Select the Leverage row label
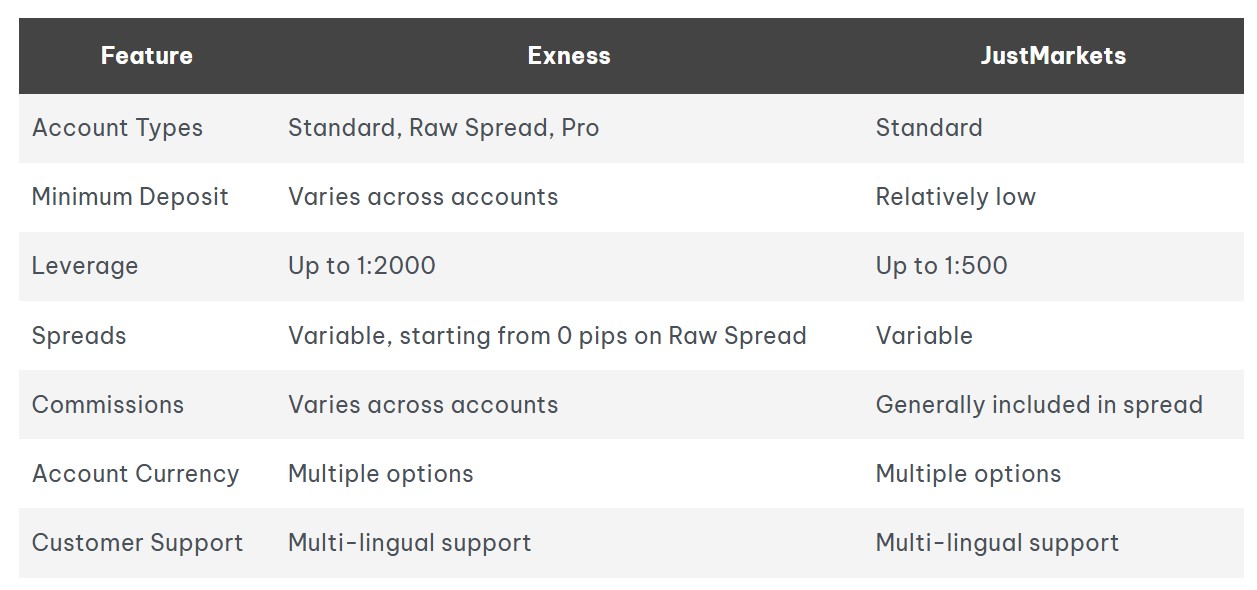This screenshot has width=1257, height=590. point(85,266)
